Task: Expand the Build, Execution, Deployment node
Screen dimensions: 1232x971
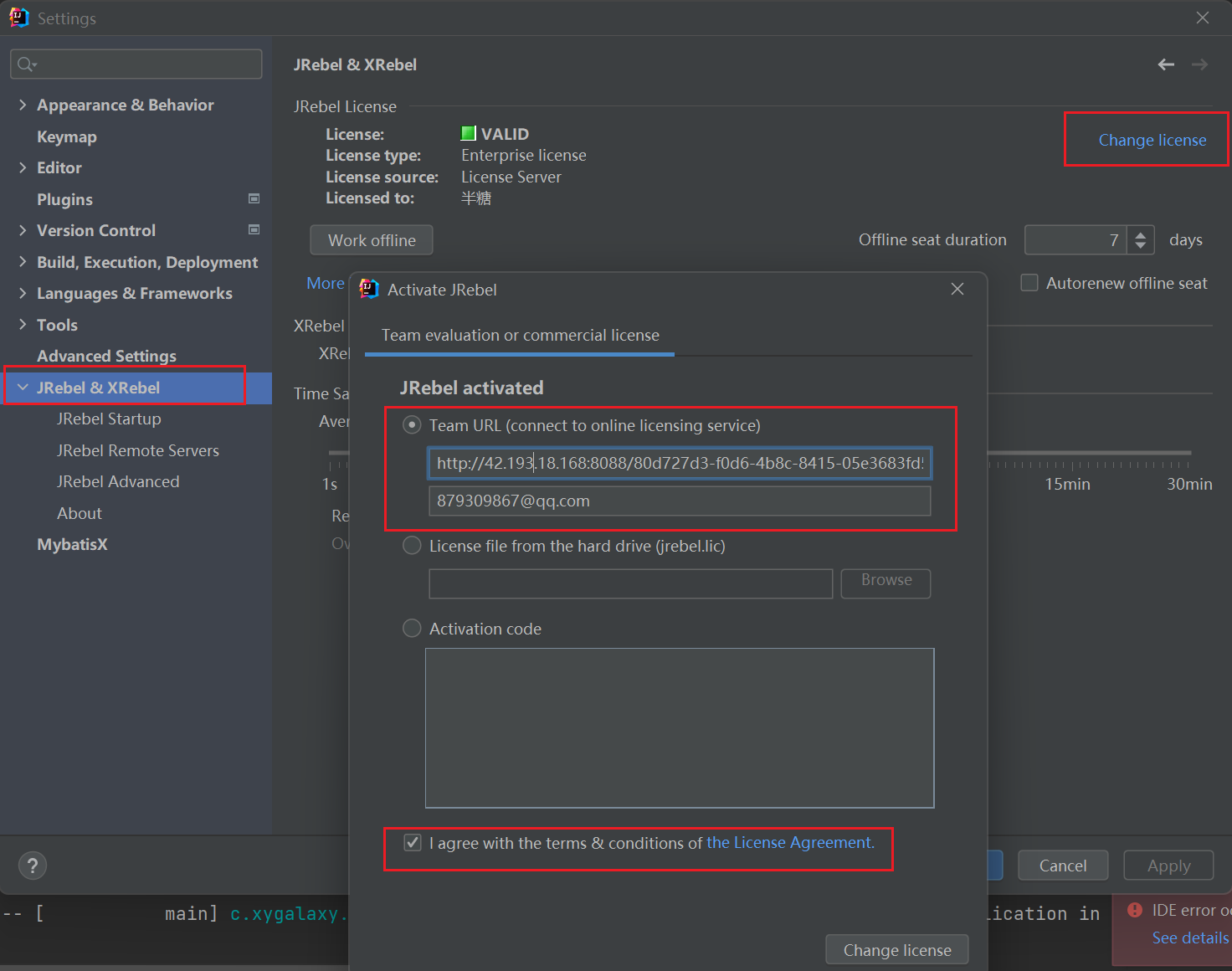Action: pos(23,262)
